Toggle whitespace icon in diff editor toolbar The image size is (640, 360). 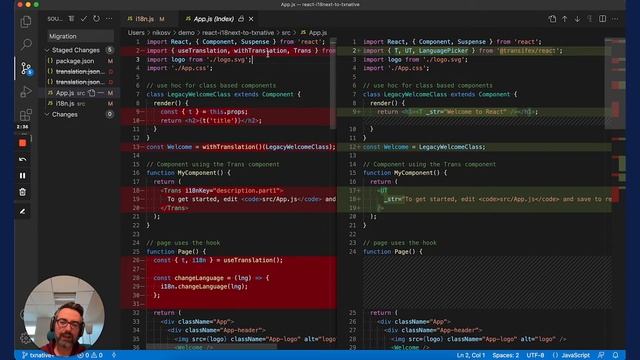tap(590, 19)
